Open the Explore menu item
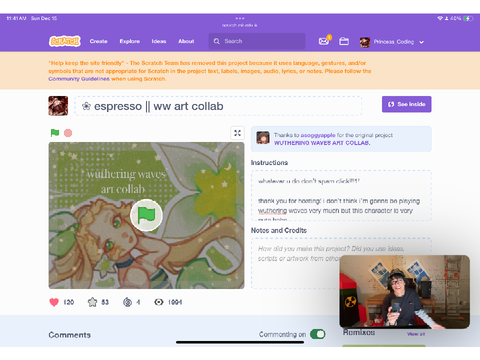The height and width of the screenshot is (360, 480). pyautogui.click(x=130, y=41)
